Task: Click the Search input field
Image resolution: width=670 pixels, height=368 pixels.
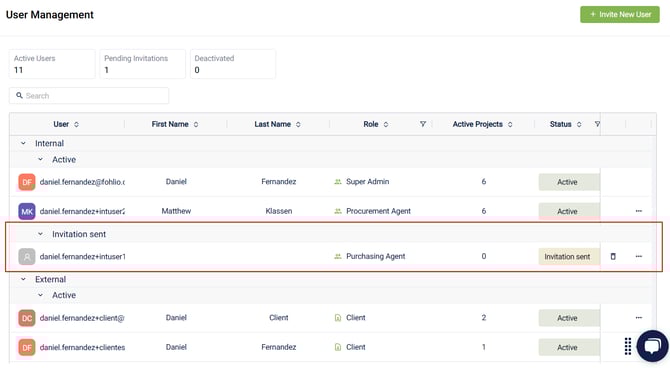Action: (89, 96)
